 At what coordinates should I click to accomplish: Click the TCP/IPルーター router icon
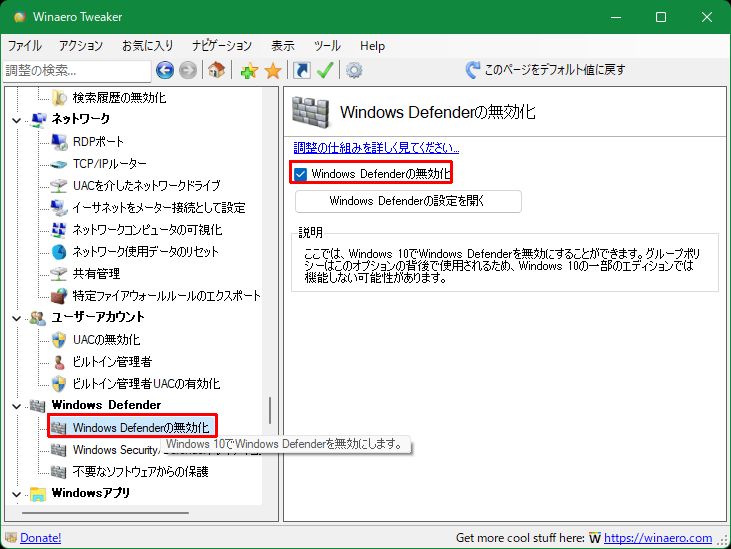click(59, 164)
